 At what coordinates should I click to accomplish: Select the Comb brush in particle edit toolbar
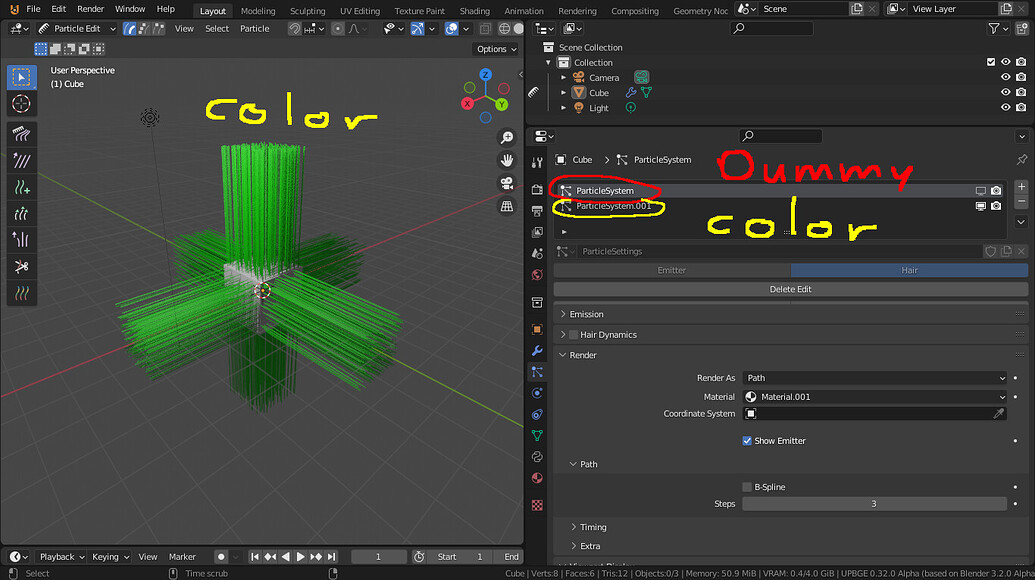[21, 133]
